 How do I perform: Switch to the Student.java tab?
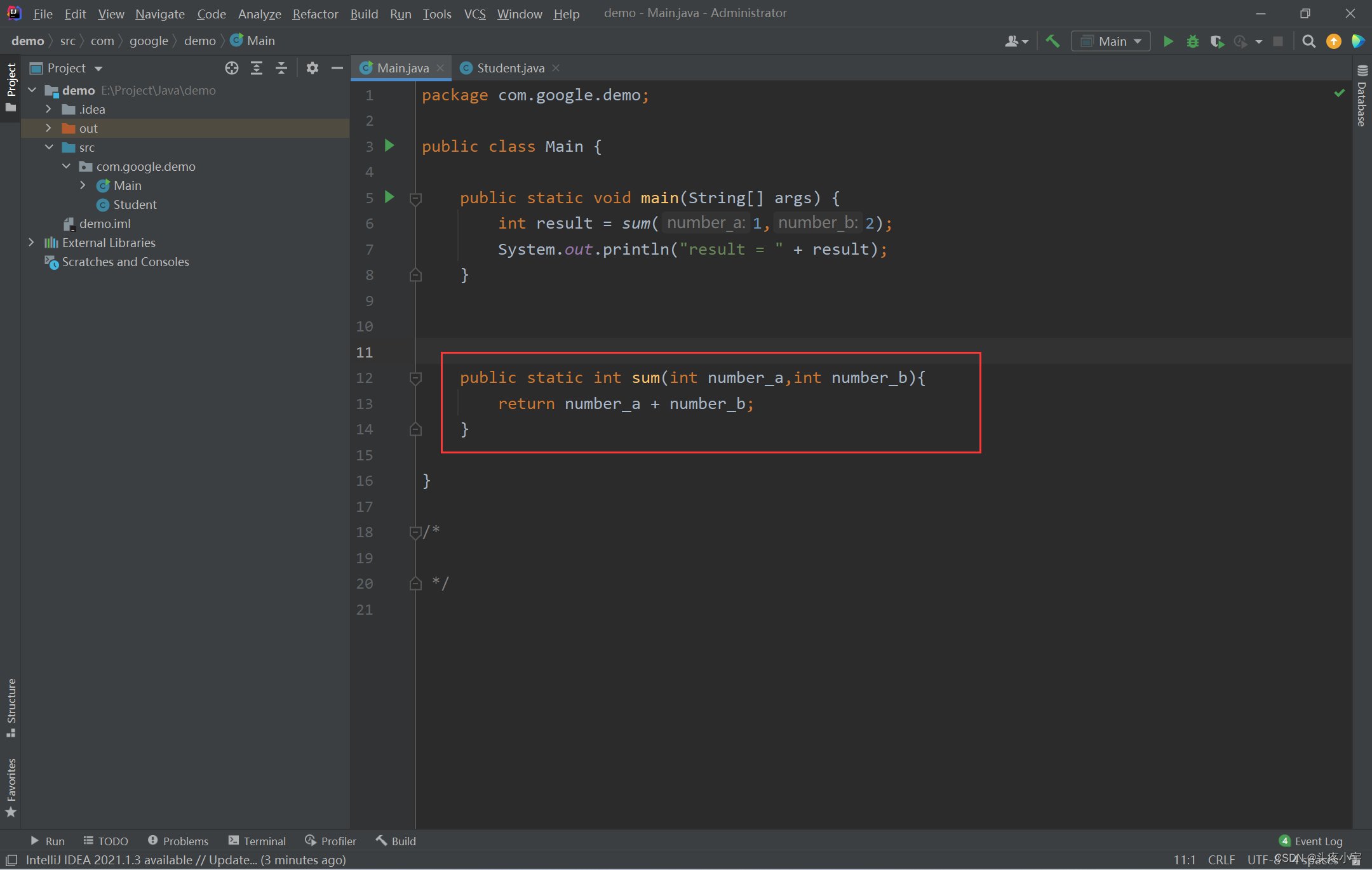point(510,68)
